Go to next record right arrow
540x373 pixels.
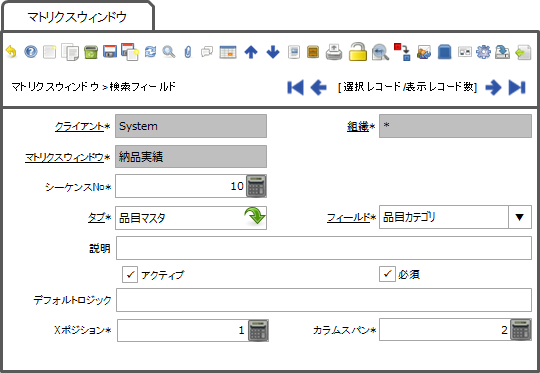tap(493, 87)
